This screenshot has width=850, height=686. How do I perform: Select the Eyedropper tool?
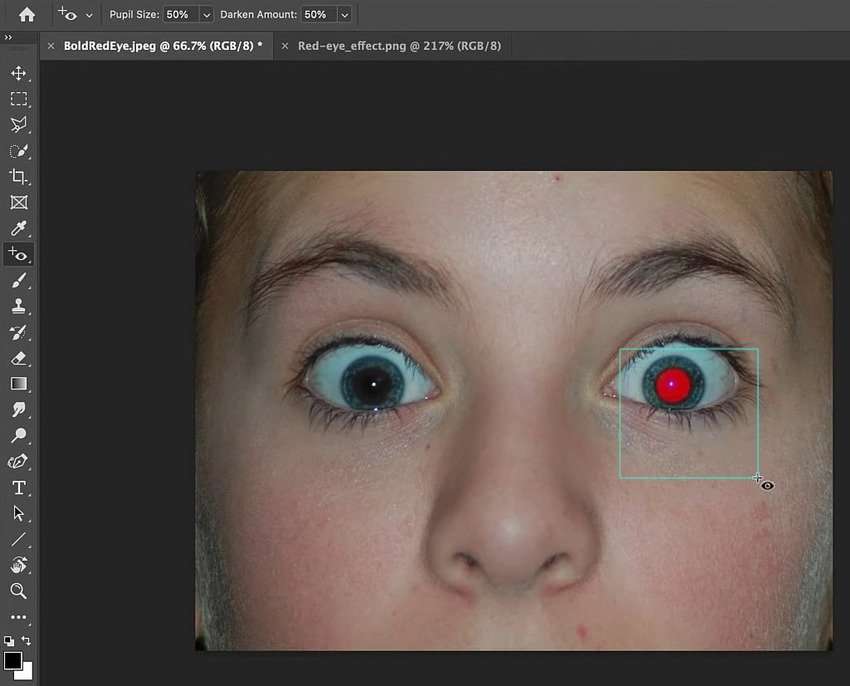[19, 228]
